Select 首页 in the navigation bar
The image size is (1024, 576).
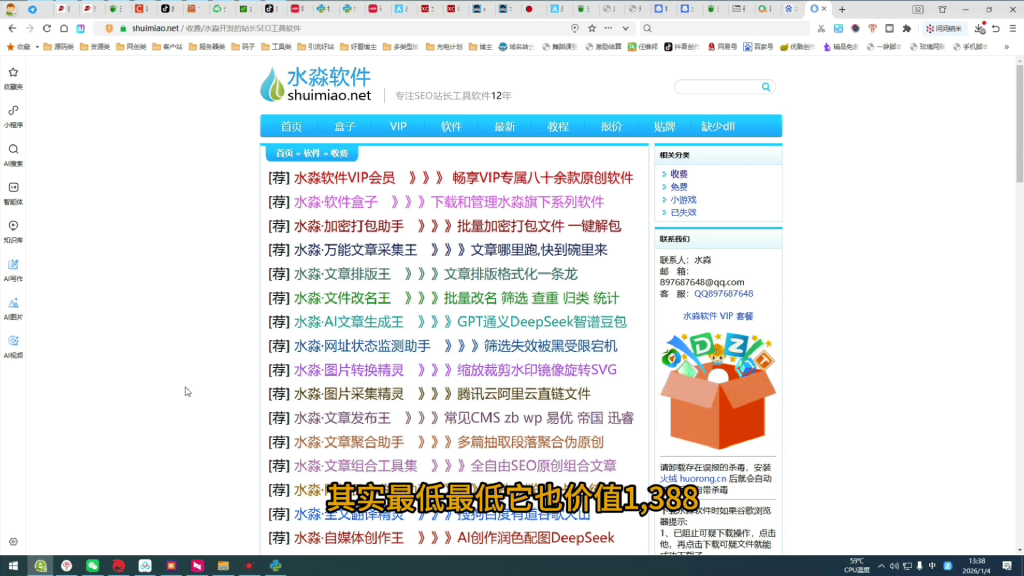tap(290, 126)
